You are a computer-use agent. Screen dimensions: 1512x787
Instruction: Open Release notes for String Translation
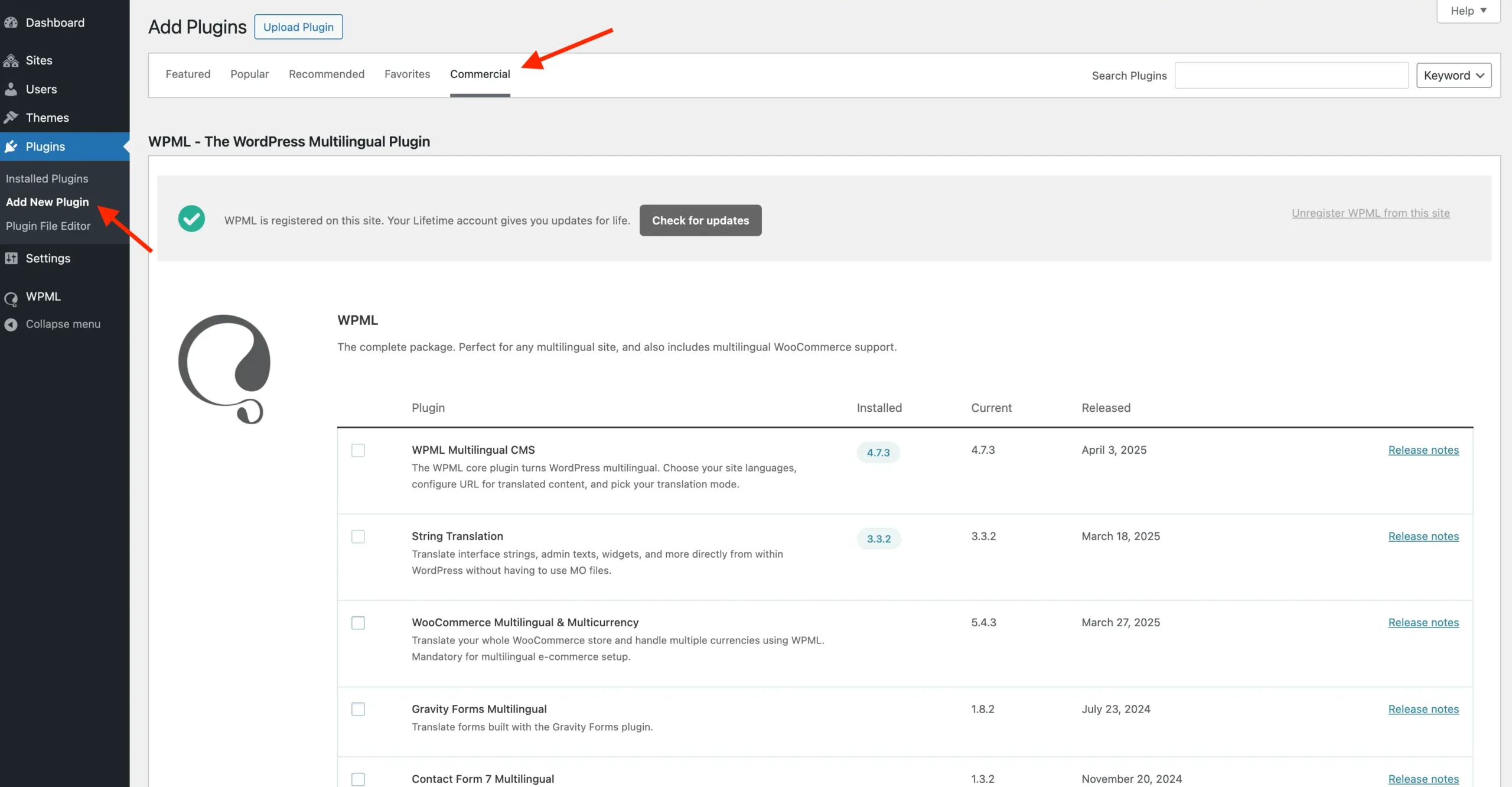tap(1423, 536)
